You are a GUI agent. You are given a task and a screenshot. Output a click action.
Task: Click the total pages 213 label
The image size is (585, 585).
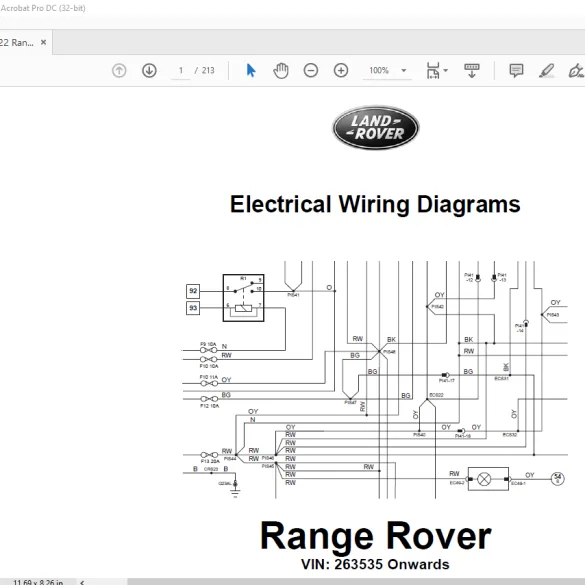click(x=208, y=71)
